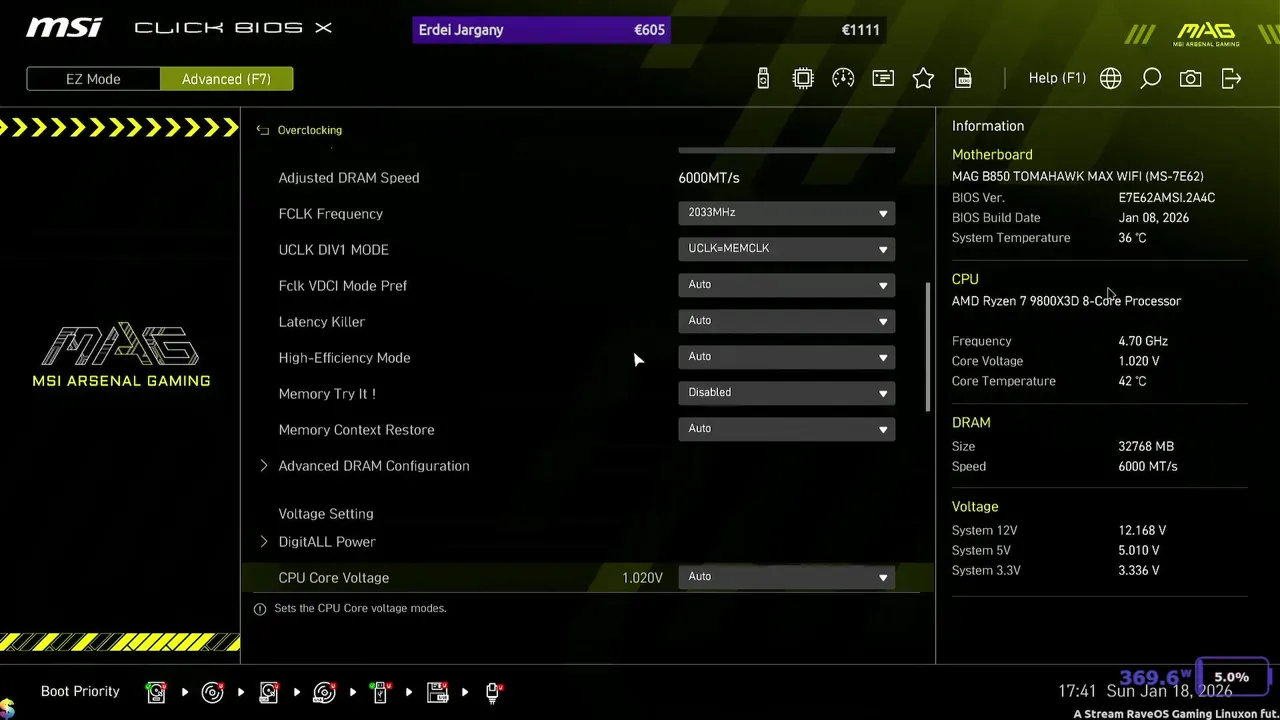Select the first optical disc boot priority icon
This screenshot has width=1280, height=720.
212,692
